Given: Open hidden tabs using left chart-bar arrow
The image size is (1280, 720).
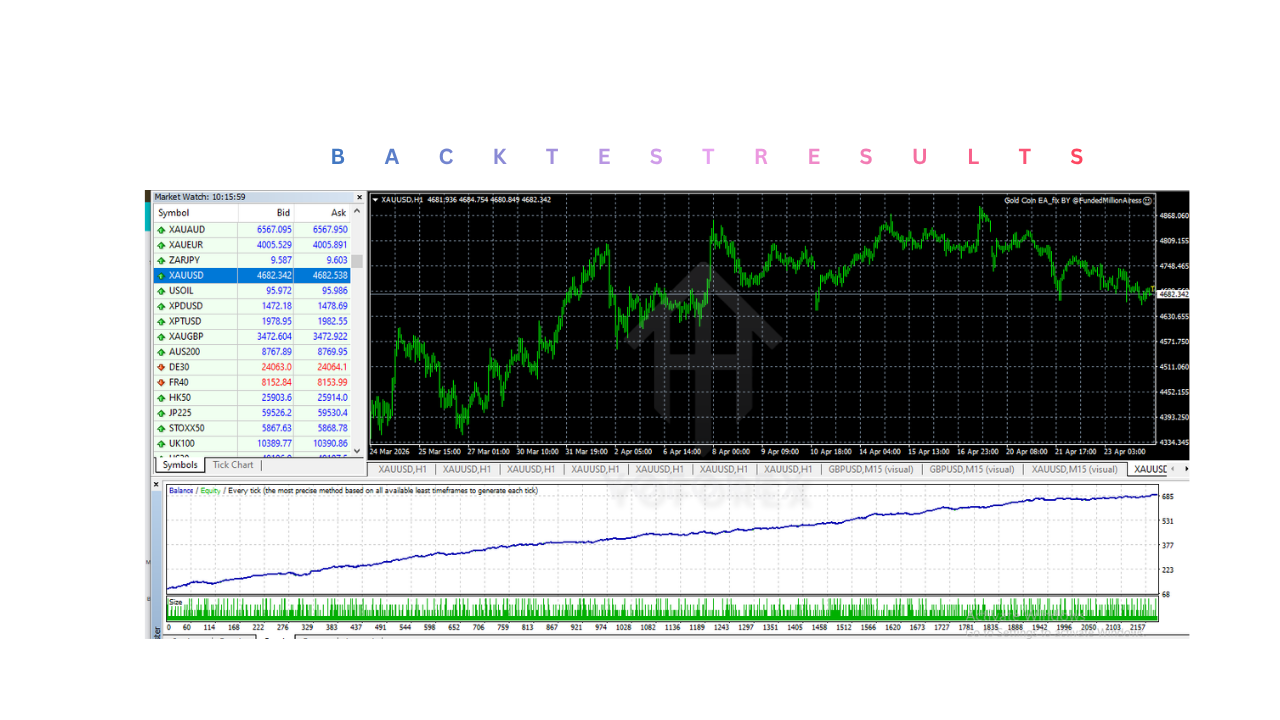Looking at the screenshot, I should pos(1172,468).
